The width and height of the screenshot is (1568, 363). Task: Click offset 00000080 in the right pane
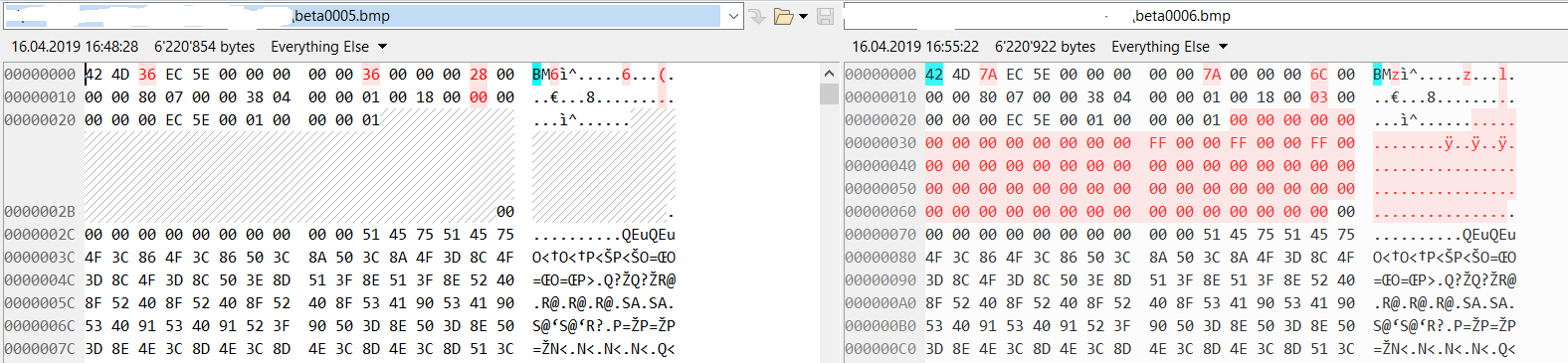881,258
